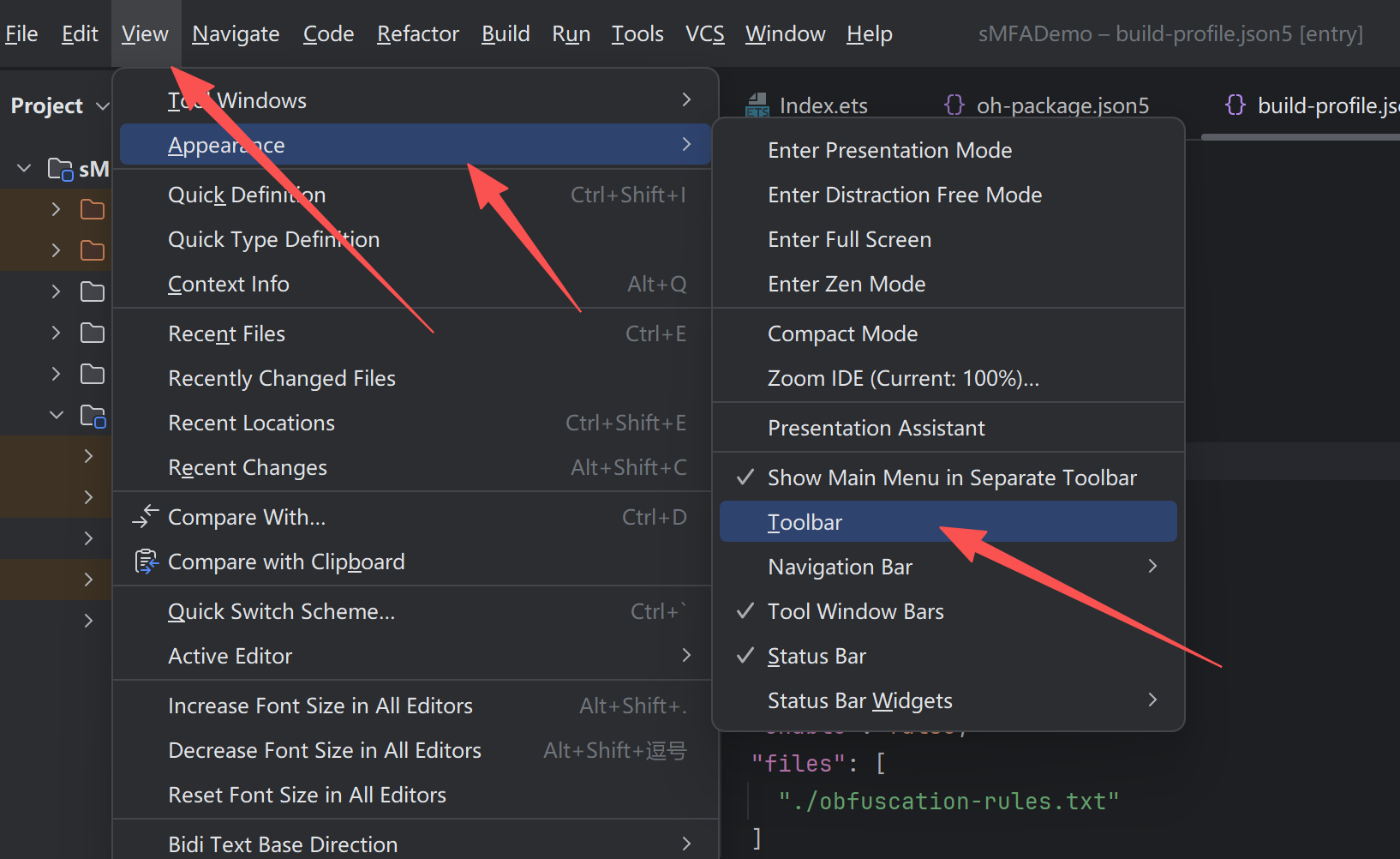This screenshot has width=1400, height=859.
Task: Click the sM project module folder icon
Action: pos(60,169)
